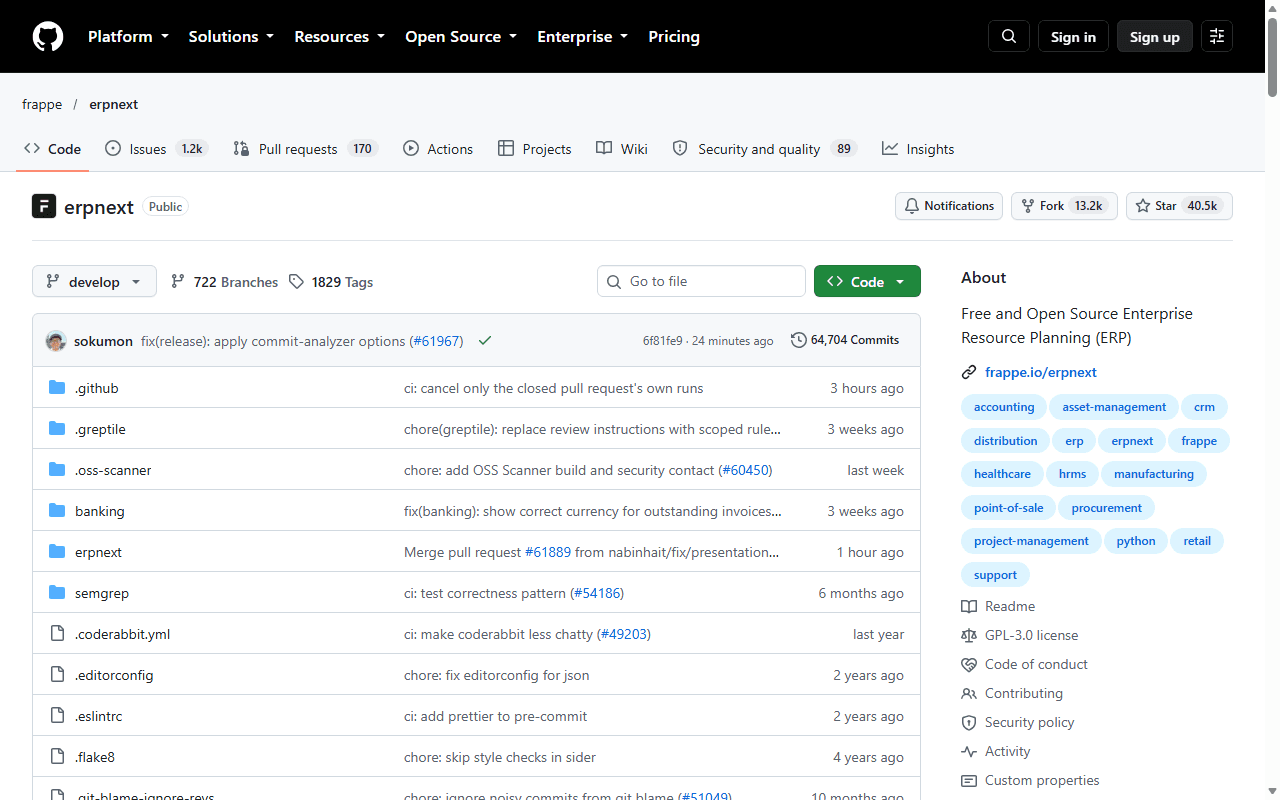
Task: Click the erpnext repository avatar icon
Action: (x=44, y=206)
